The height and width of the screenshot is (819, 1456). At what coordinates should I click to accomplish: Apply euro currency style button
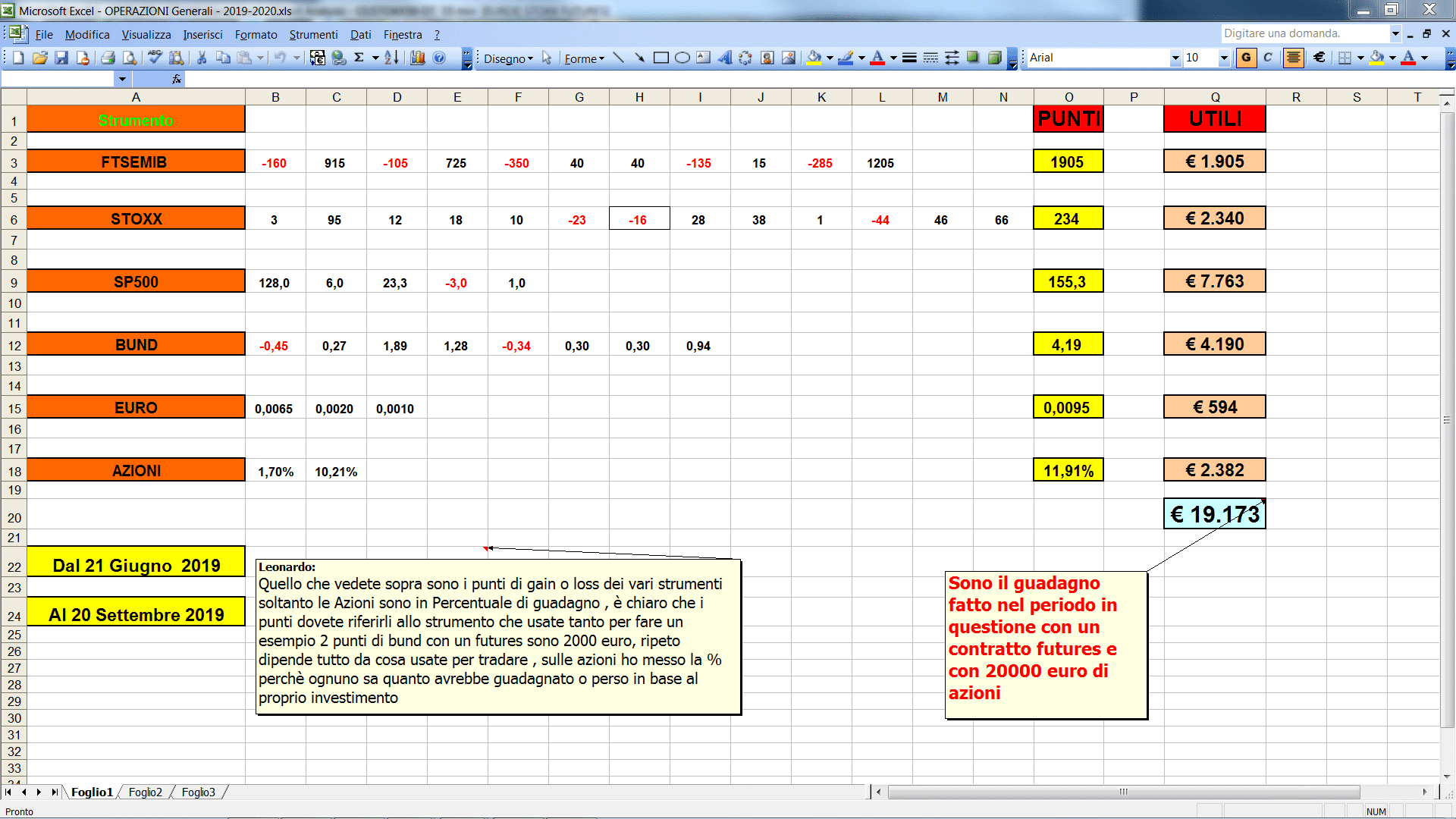[1319, 58]
